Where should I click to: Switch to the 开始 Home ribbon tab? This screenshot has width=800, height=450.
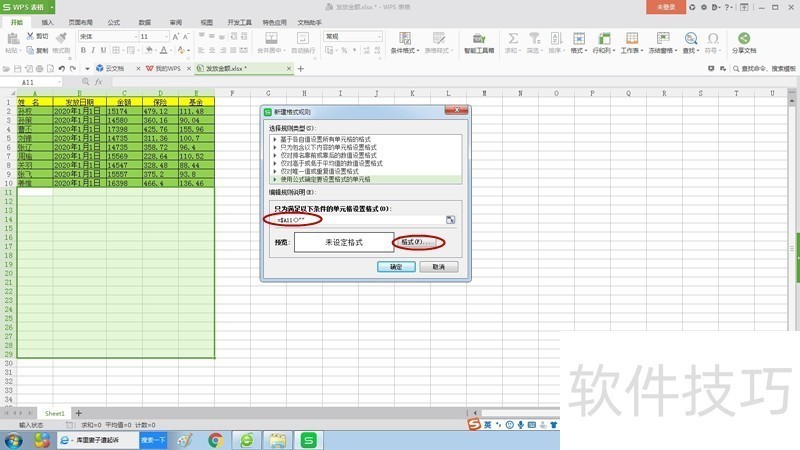(17, 22)
